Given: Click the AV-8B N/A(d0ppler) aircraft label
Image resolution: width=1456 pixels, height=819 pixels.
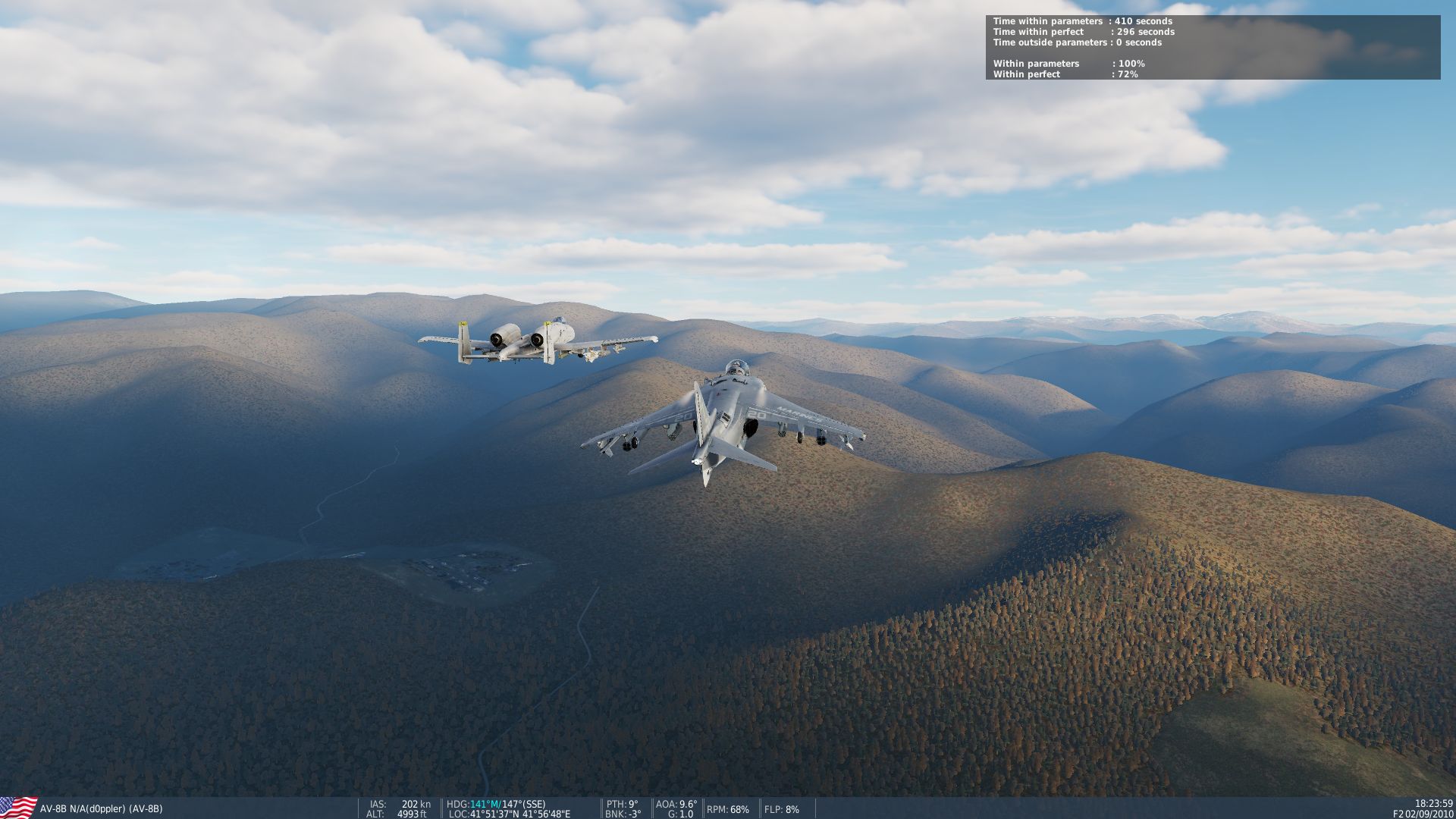Looking at the screenshot, I should pos(101,809).
